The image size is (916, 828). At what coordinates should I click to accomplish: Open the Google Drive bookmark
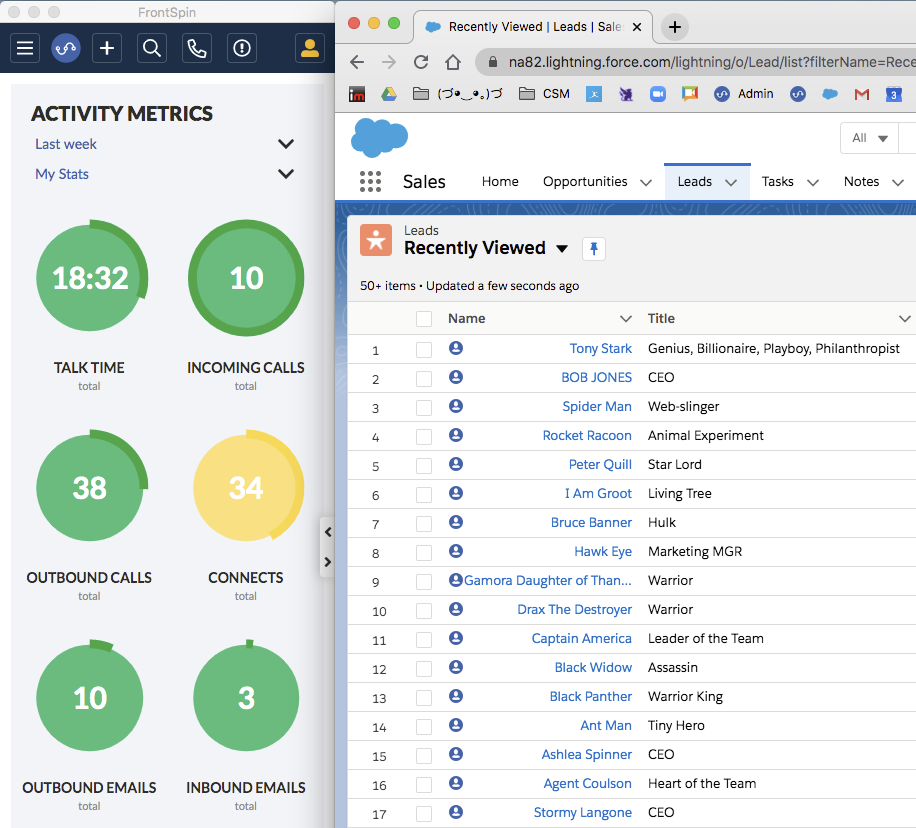pyautogui.click(x=389, y=93)
